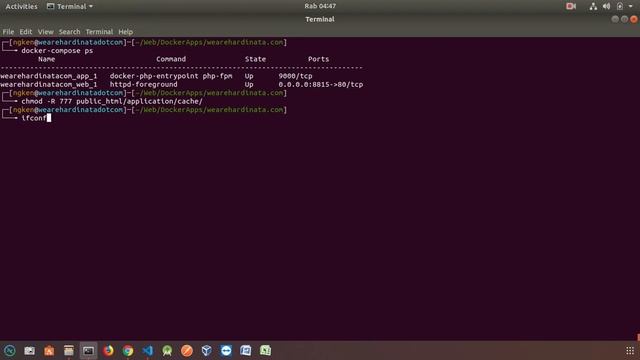Viewport: 640px width, 360px height.
Task: Maximize the Terminal window
Action: (624, 19)
